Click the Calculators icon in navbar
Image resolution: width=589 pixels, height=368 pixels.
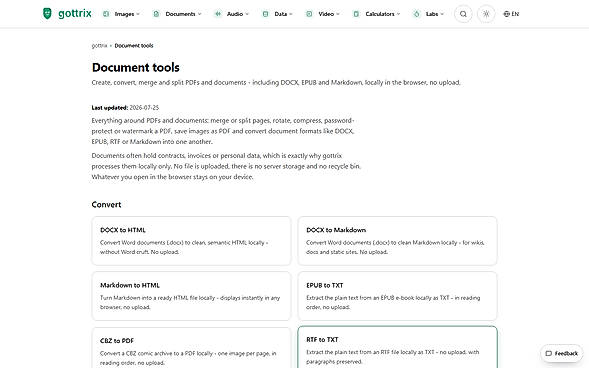[356, 14]
